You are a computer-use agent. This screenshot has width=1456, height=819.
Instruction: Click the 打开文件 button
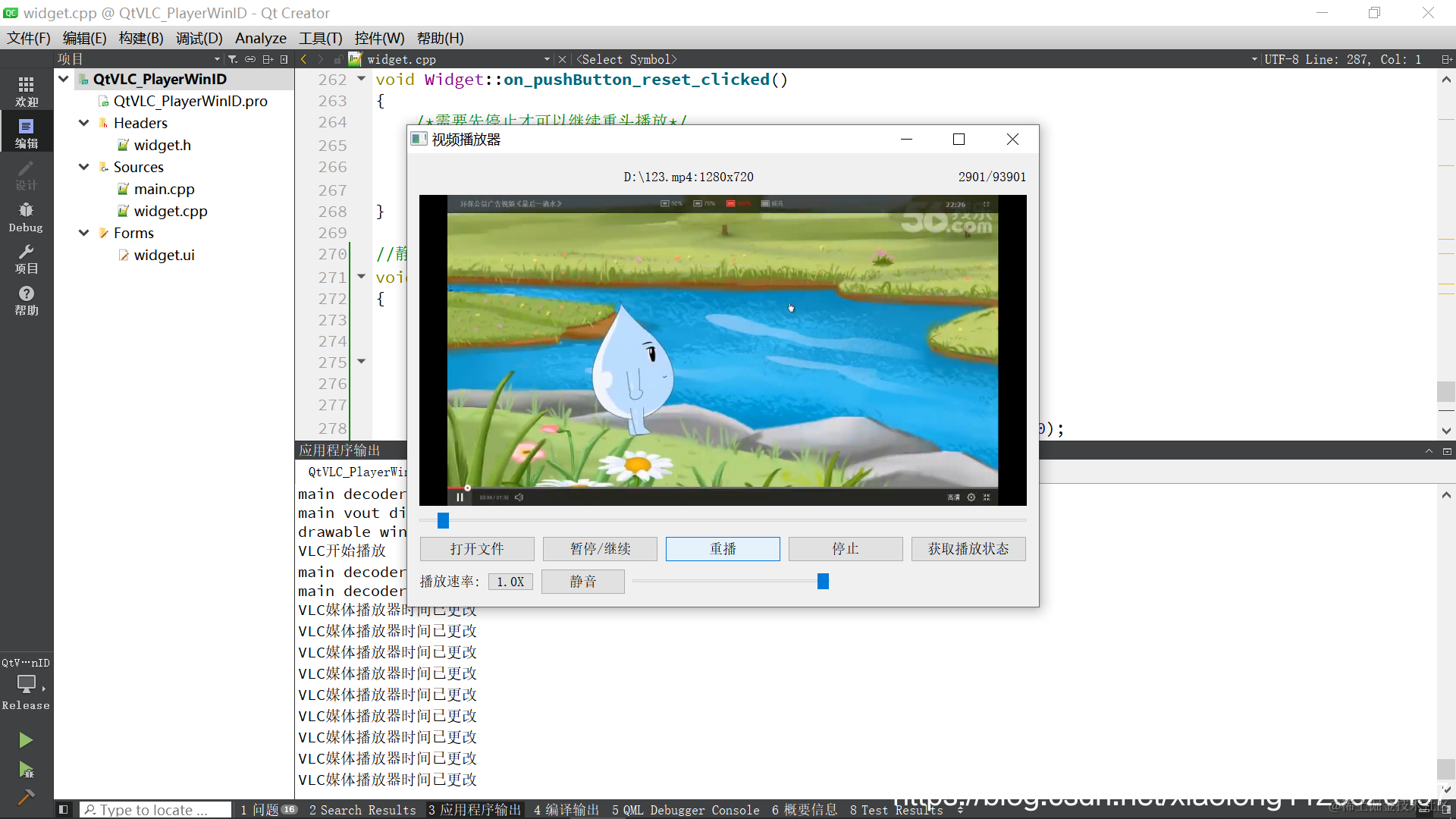click(476, 548)
